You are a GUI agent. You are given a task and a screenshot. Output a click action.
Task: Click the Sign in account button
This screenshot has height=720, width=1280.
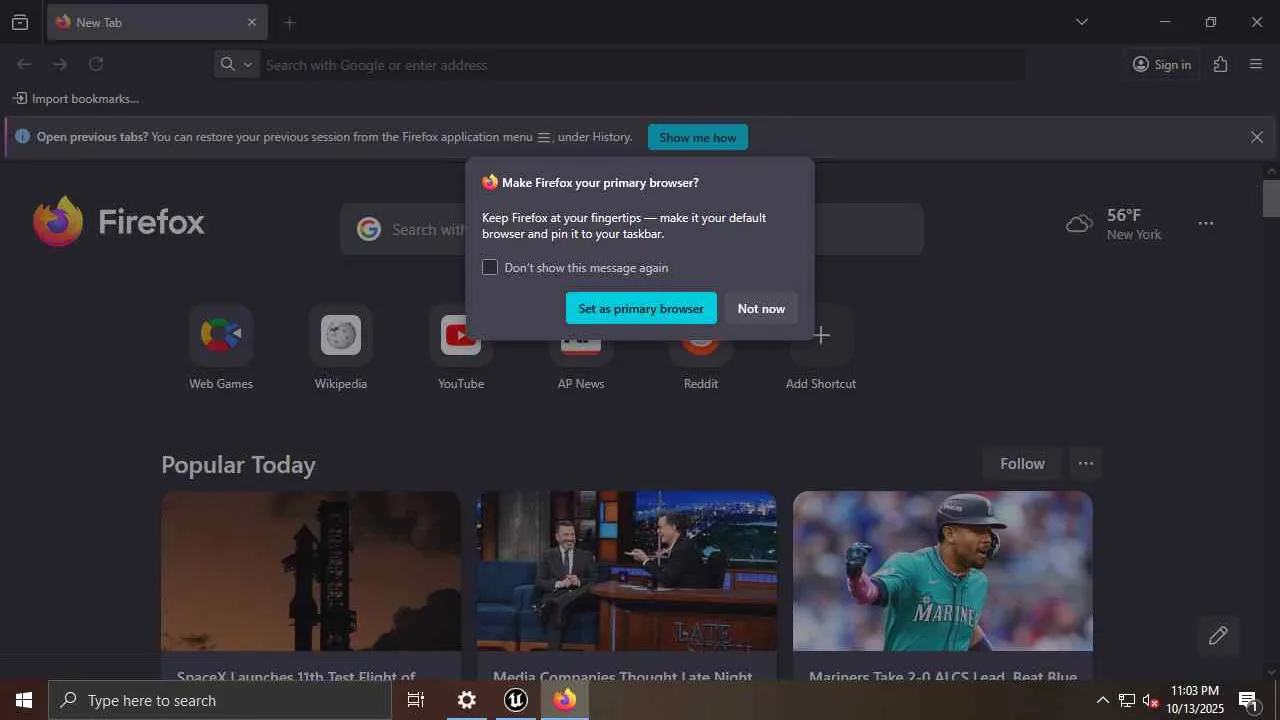pos(1162,64)
